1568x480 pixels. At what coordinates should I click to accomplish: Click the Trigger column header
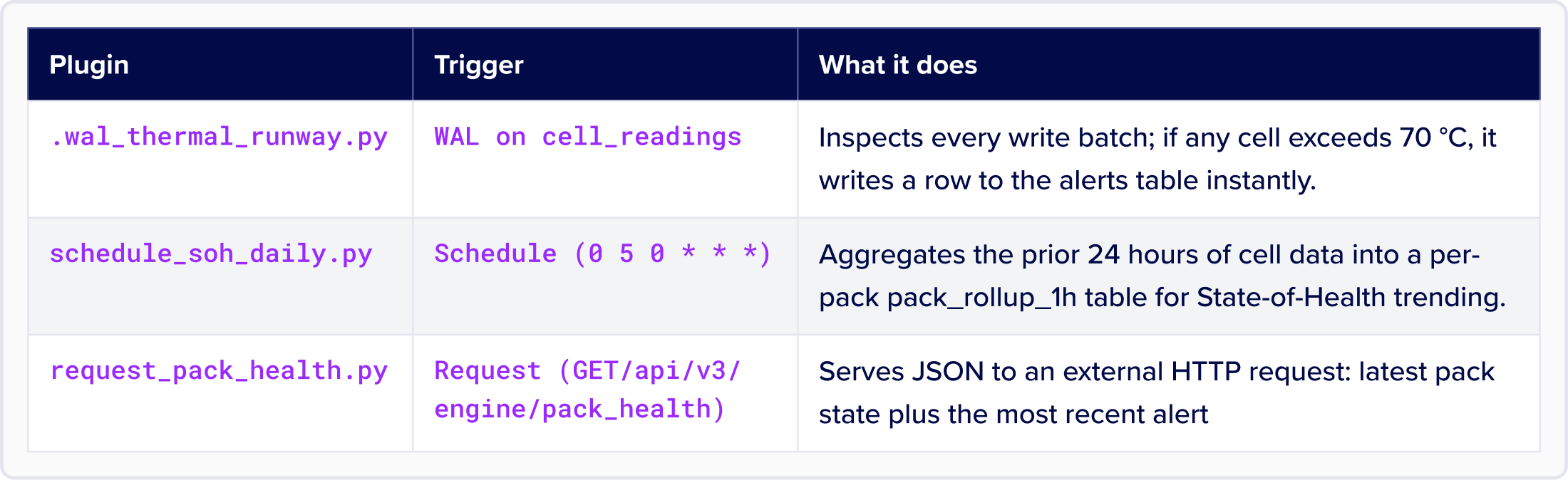pyautogui.click(x=479, y=65)
